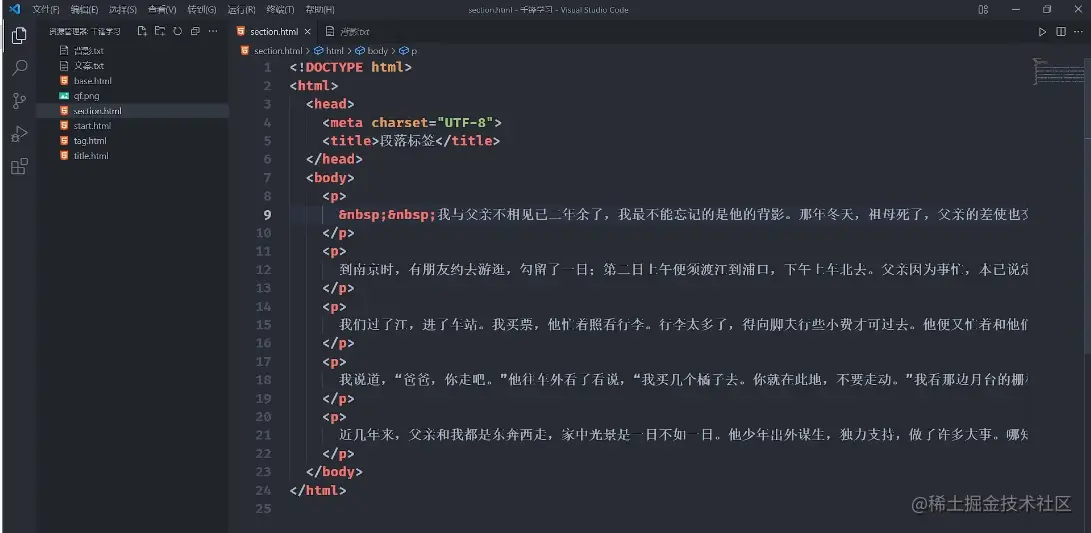Click the <!DOCTYPE html> code on line 1
1091x533 pixels.
(351, 67)
